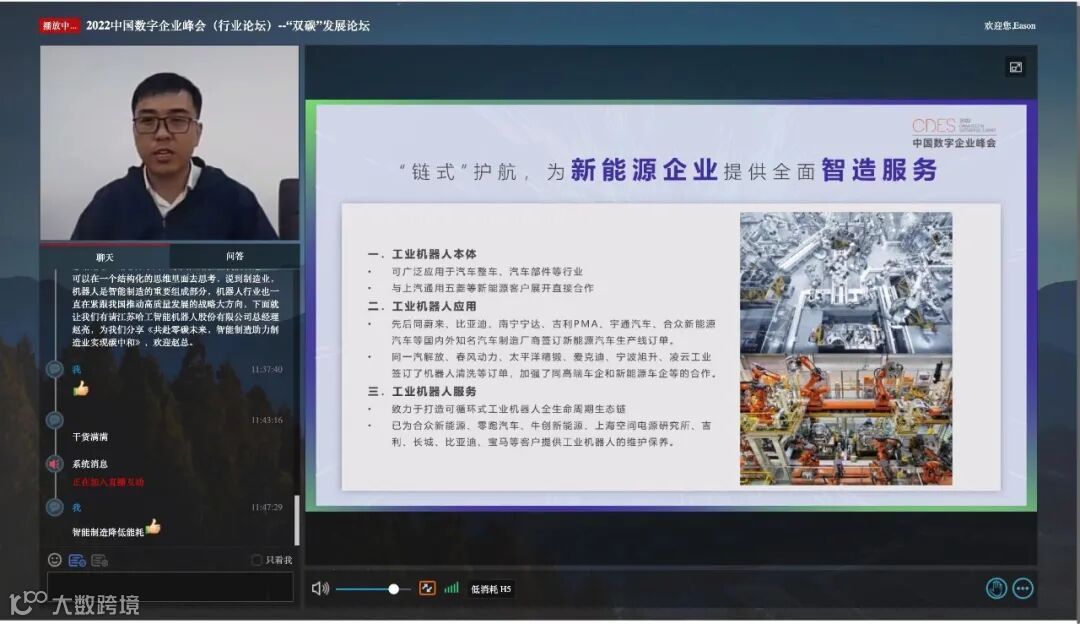The image size is (1080, 624).
Task: Check the green network signal indicator
Action: tap(452, 587)
